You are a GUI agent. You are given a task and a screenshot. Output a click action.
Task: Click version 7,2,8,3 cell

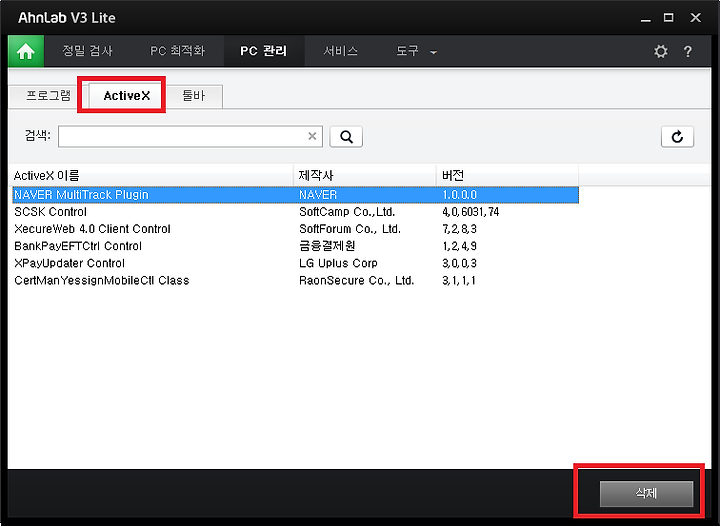point(460,229)
